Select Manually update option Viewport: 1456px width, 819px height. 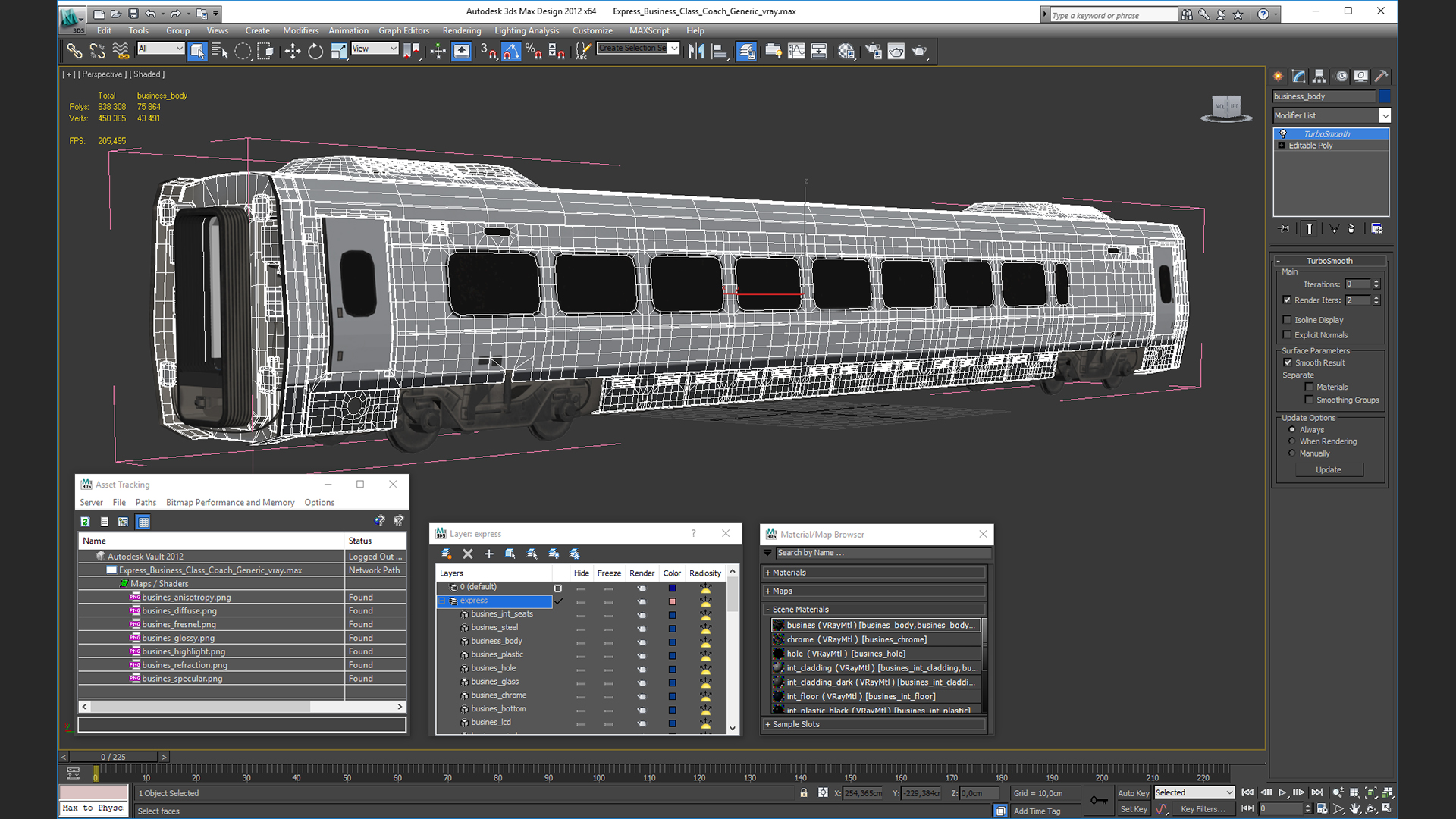1292,453
